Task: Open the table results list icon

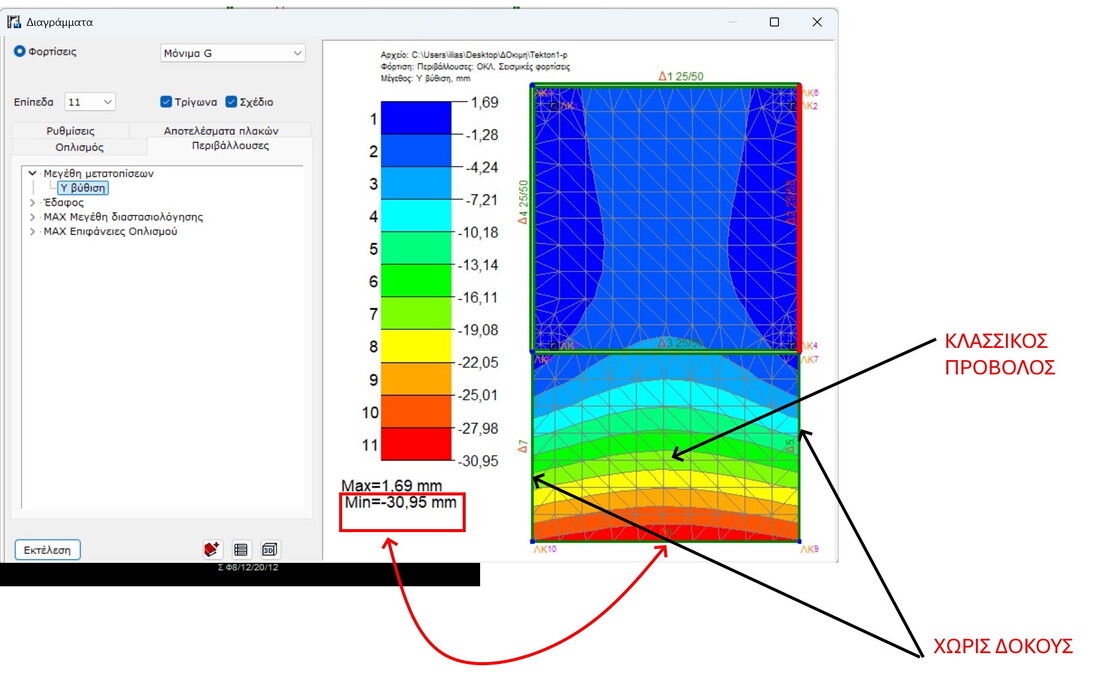Action: pos(241,549)
